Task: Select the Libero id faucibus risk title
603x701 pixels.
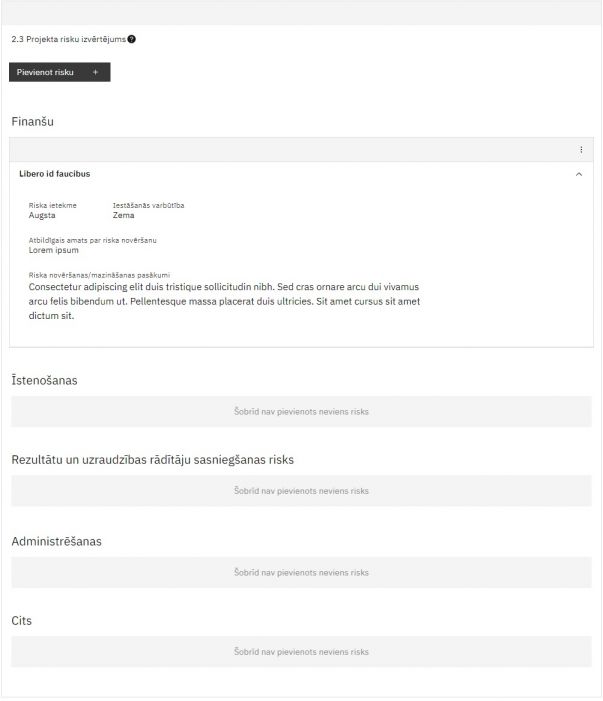Action: pyautogui.click(x=55, y=174)
